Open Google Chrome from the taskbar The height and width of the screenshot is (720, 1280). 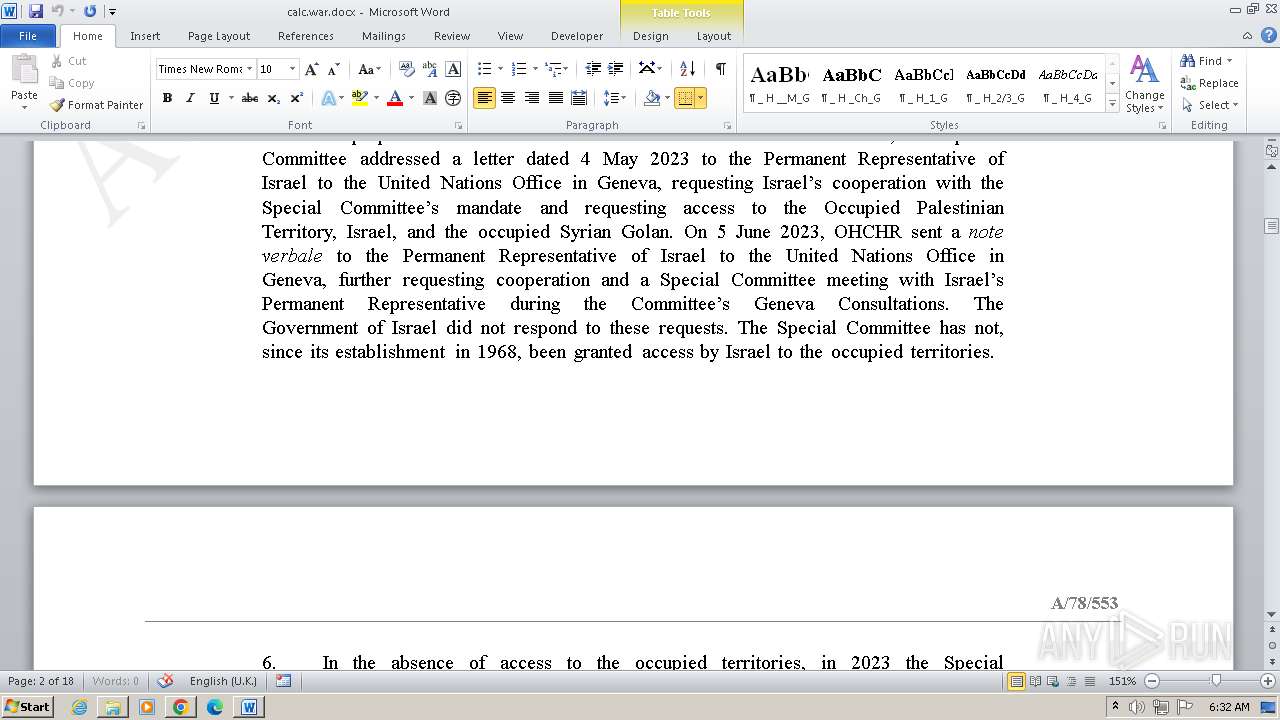click(x=180, y=707)
